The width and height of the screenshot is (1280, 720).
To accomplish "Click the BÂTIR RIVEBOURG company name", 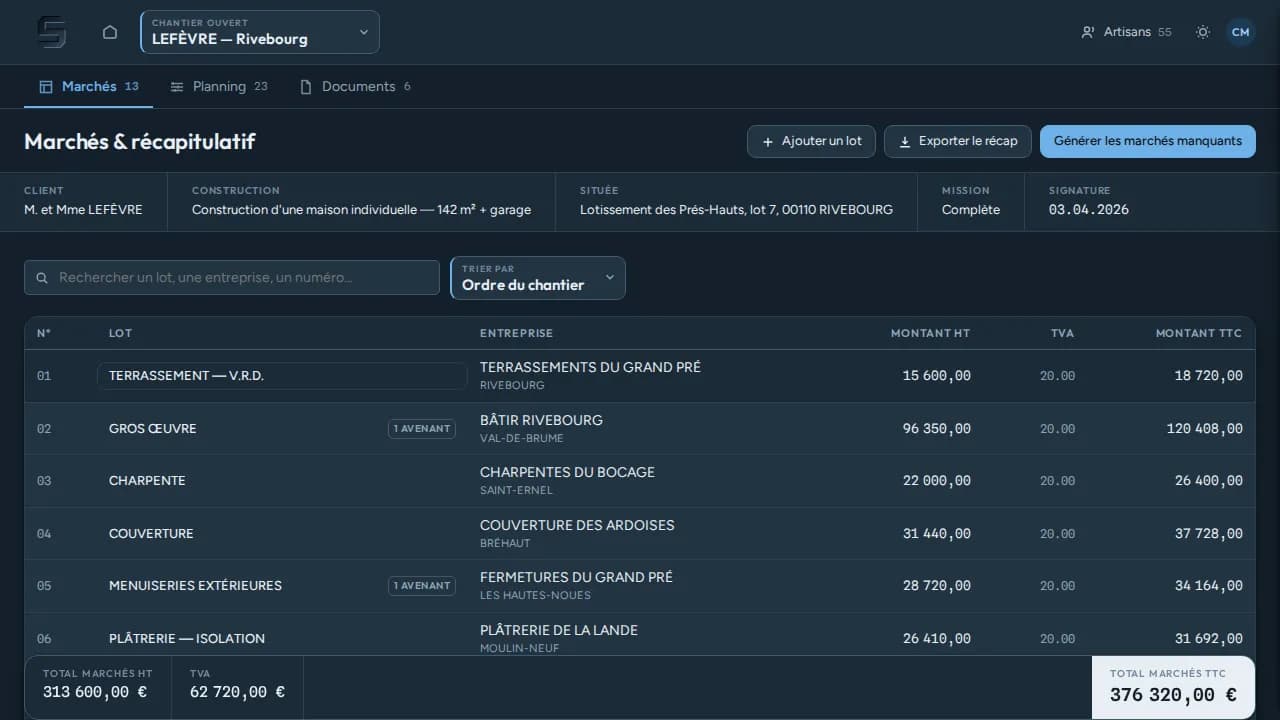I will pyautogui.click(x=541, y=420).
